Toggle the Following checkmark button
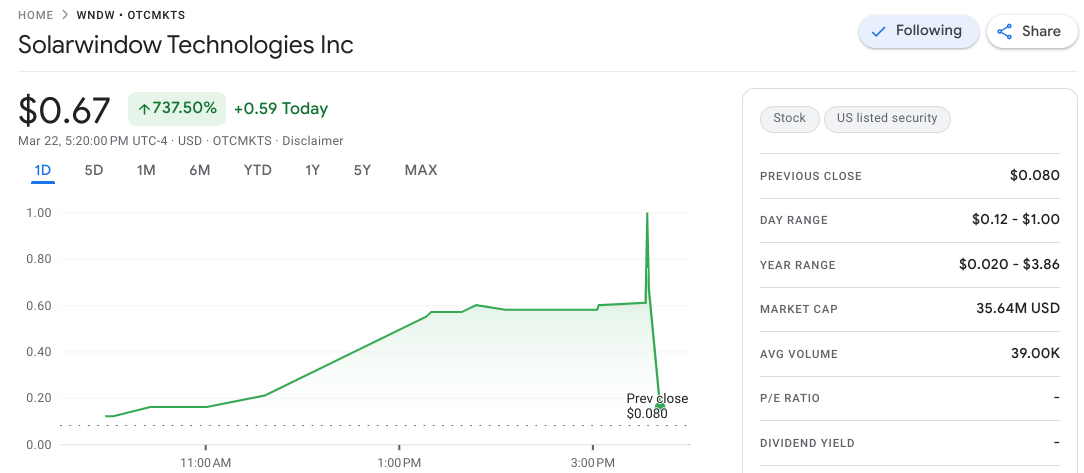This screenshot has width=1084, height=473. 915,31
